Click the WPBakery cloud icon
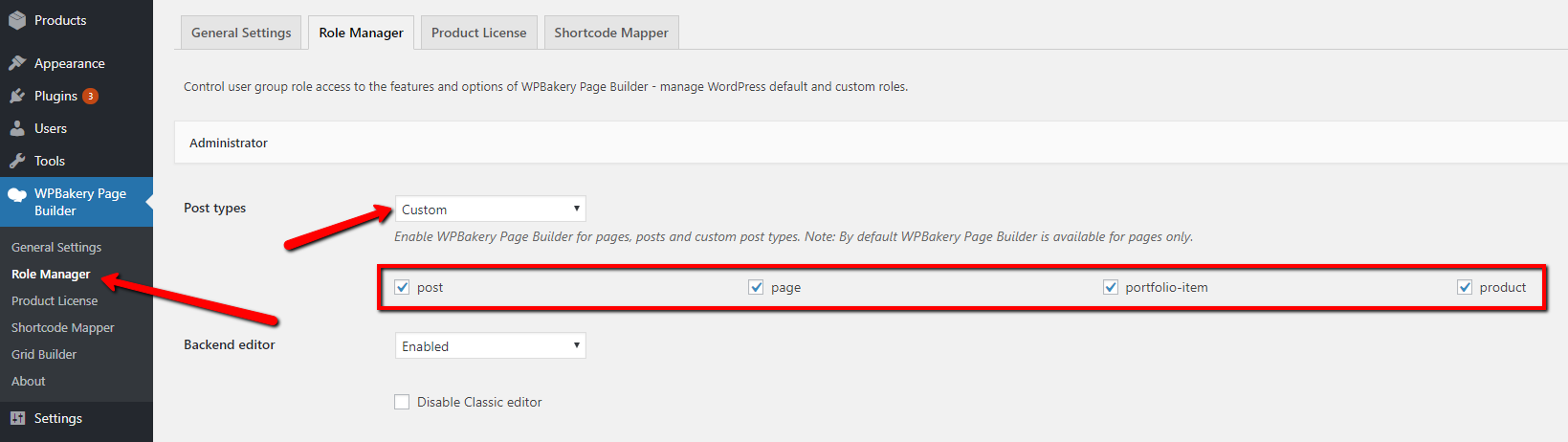Image resolution: width=1568 pixels, height=442 pixels. (x=17, y=194)
